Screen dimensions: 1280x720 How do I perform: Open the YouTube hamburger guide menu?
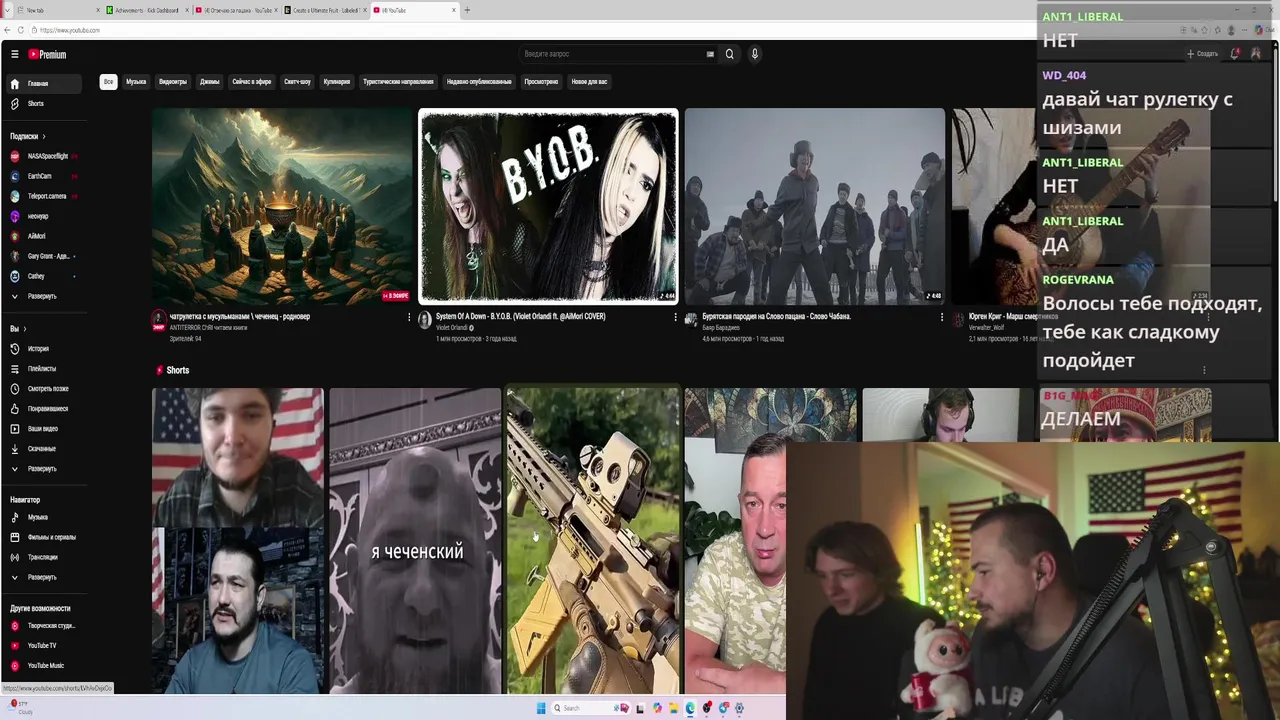[14, 54]
